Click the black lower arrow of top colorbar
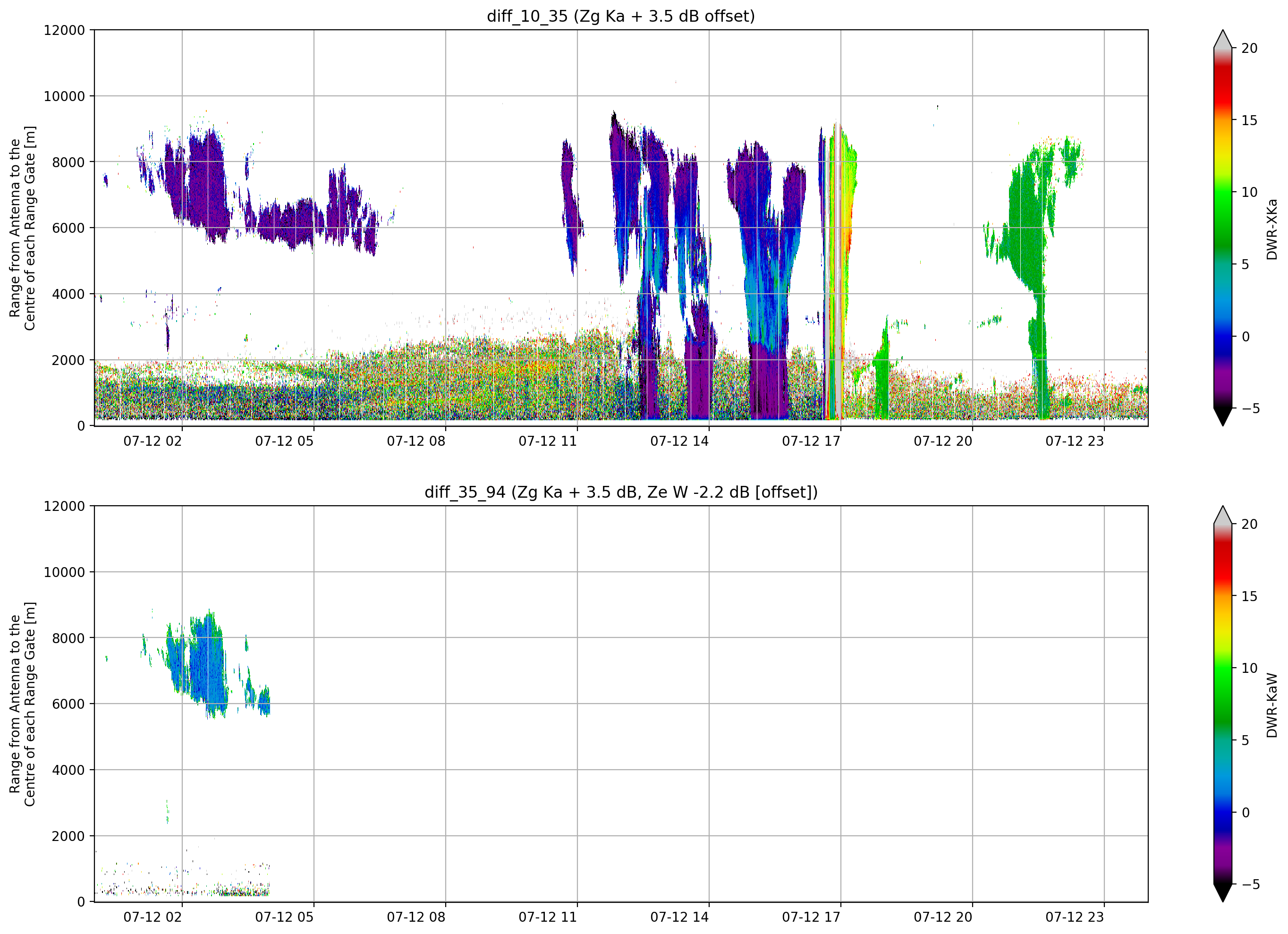The image size is (1288, 934). pyautogui.click(x=1223, y=416)
